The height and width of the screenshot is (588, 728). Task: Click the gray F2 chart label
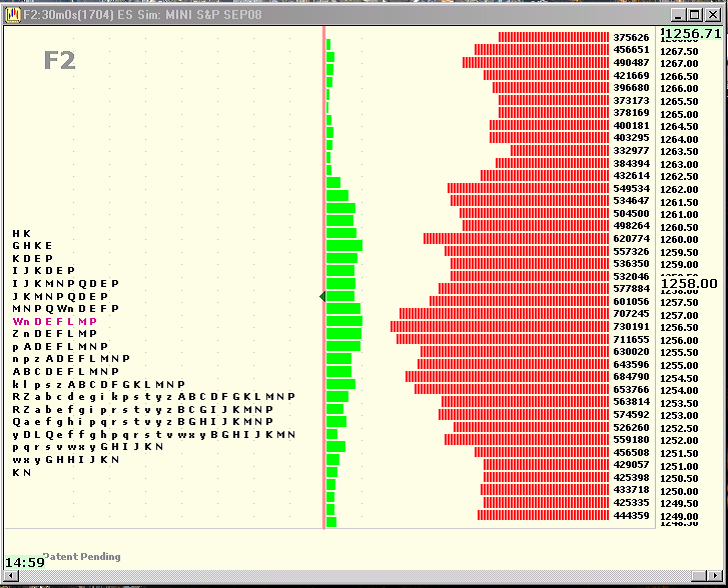point(59,60)
